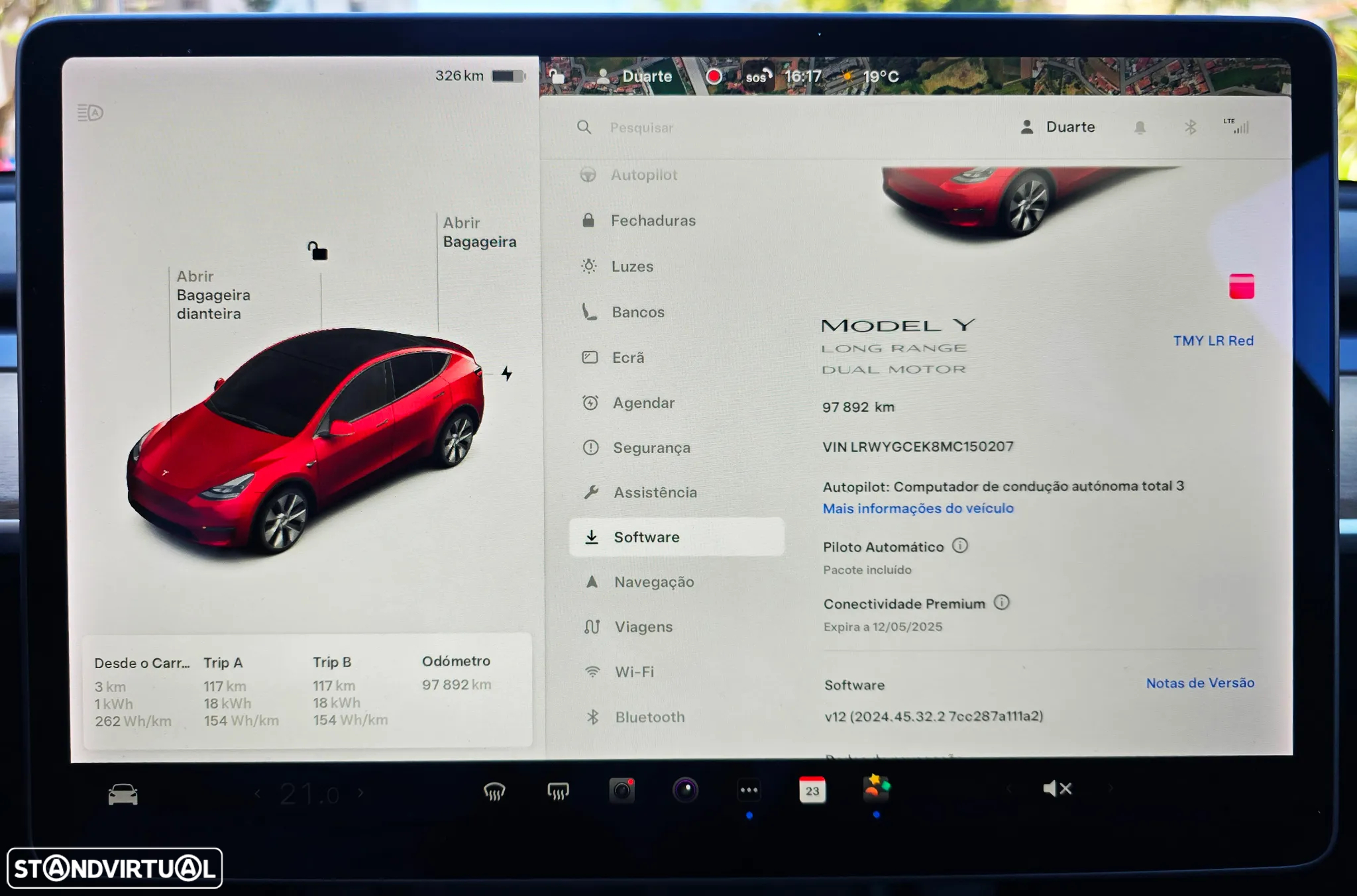Tap software version v12 (2024.45.32.2) text
This screenshot has width=1357, height=896.
(934, 716)
